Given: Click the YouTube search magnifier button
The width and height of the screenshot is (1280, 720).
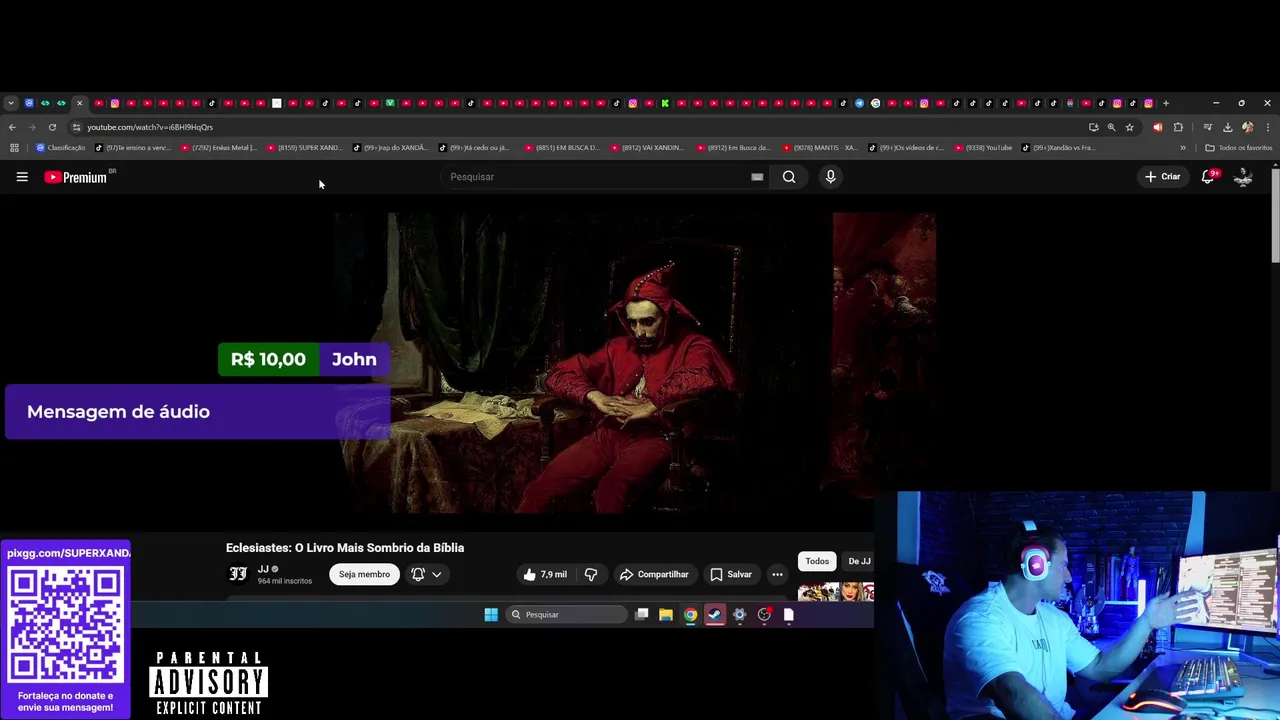Looking at the screenshot, I should 789,177.
